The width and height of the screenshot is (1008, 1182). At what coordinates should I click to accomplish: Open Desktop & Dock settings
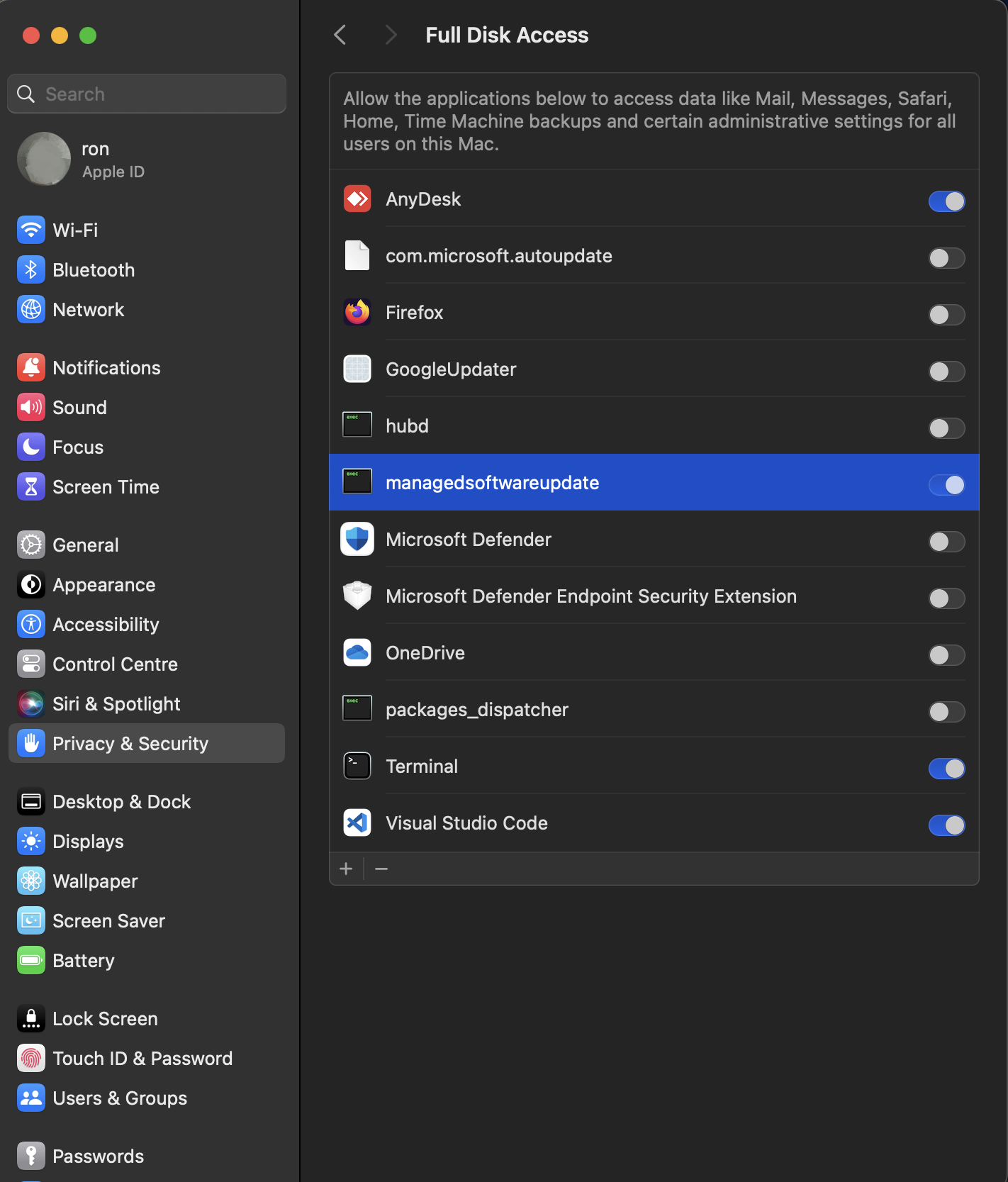[x=121, y=802]
